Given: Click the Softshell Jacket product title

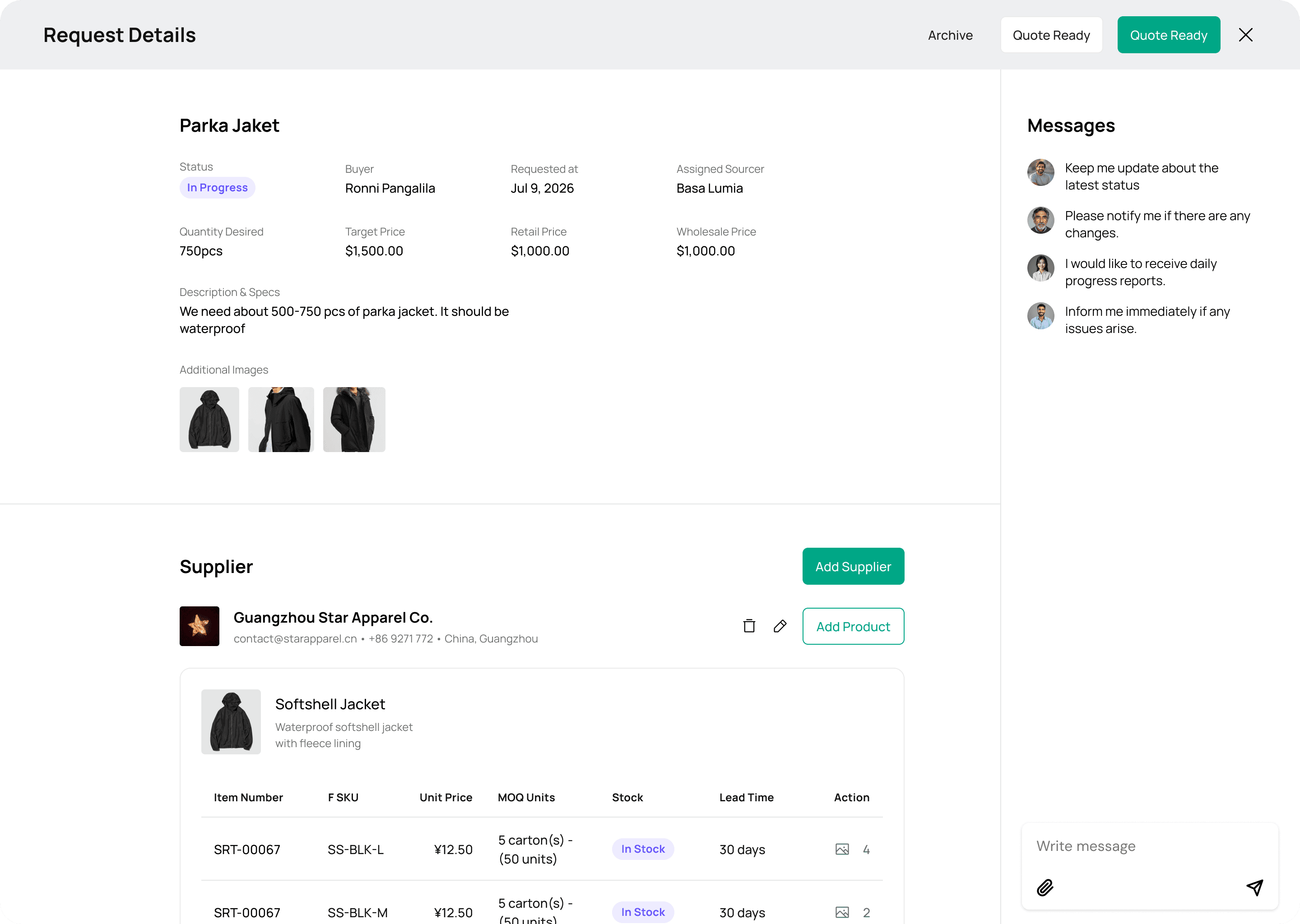Looking at the screenshot, I should [x=330, y=704].
